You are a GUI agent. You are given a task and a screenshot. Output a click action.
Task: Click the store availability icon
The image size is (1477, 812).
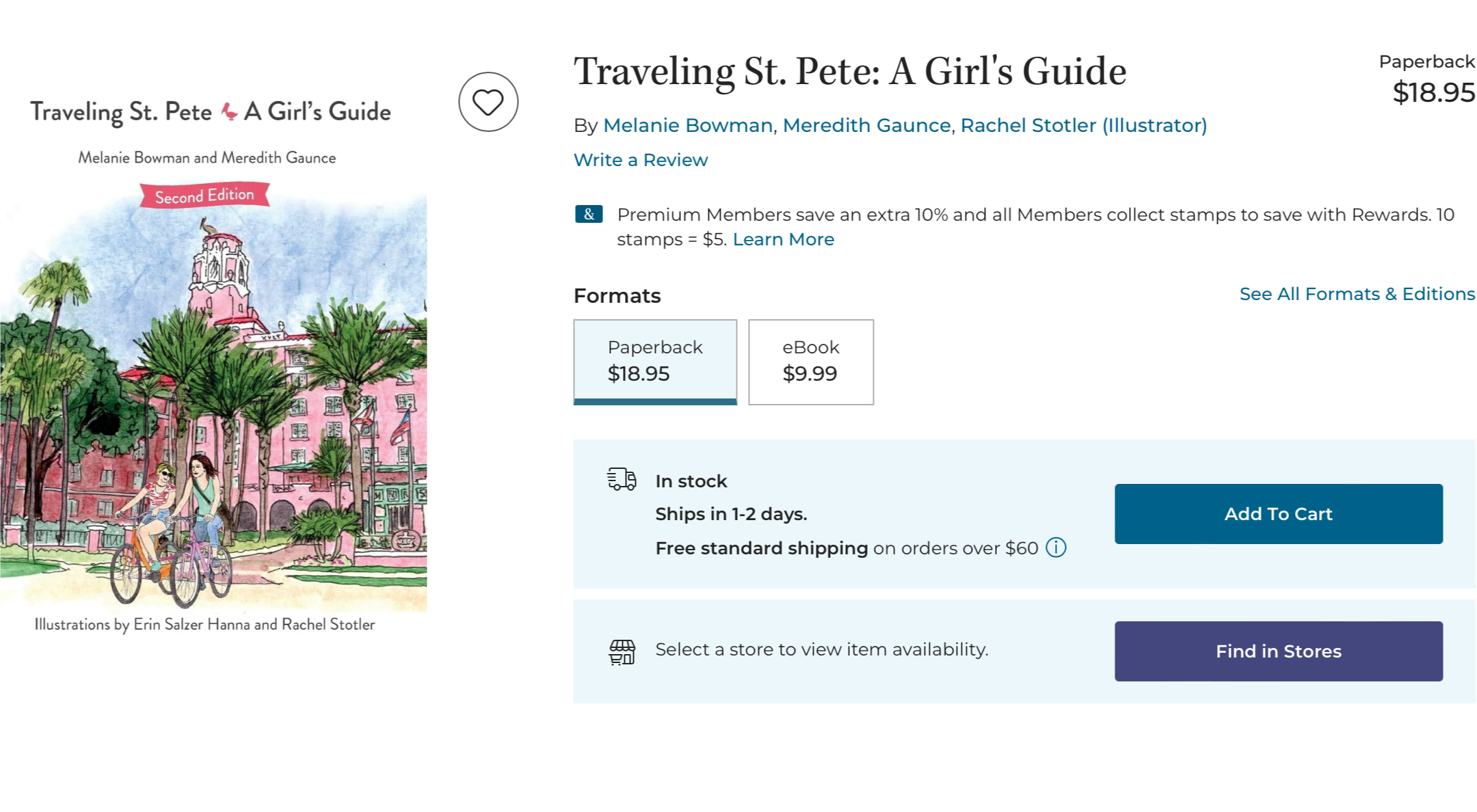tap(622, 652)
